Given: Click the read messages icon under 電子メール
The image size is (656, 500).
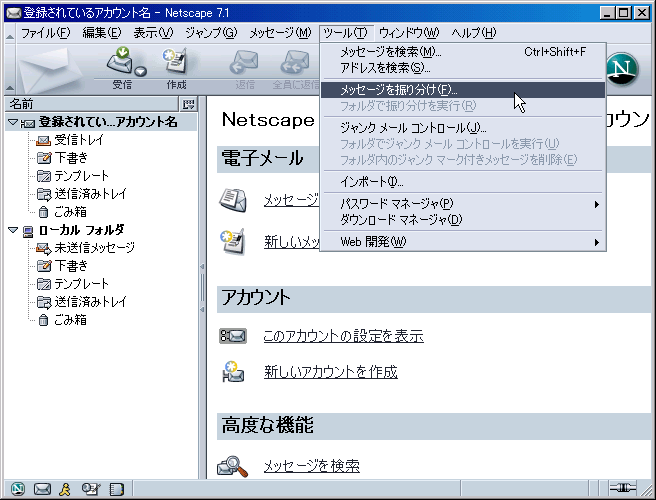Looking at the screenshot, I should tap(233, 200).
